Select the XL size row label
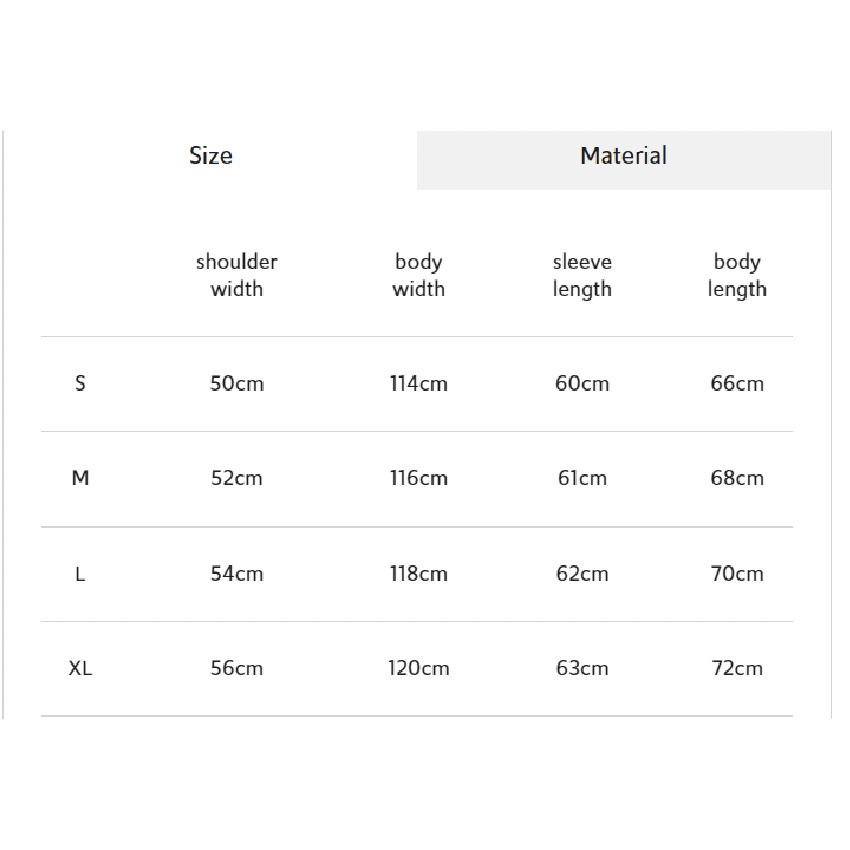The image size is (850, 850). [81, 668]
